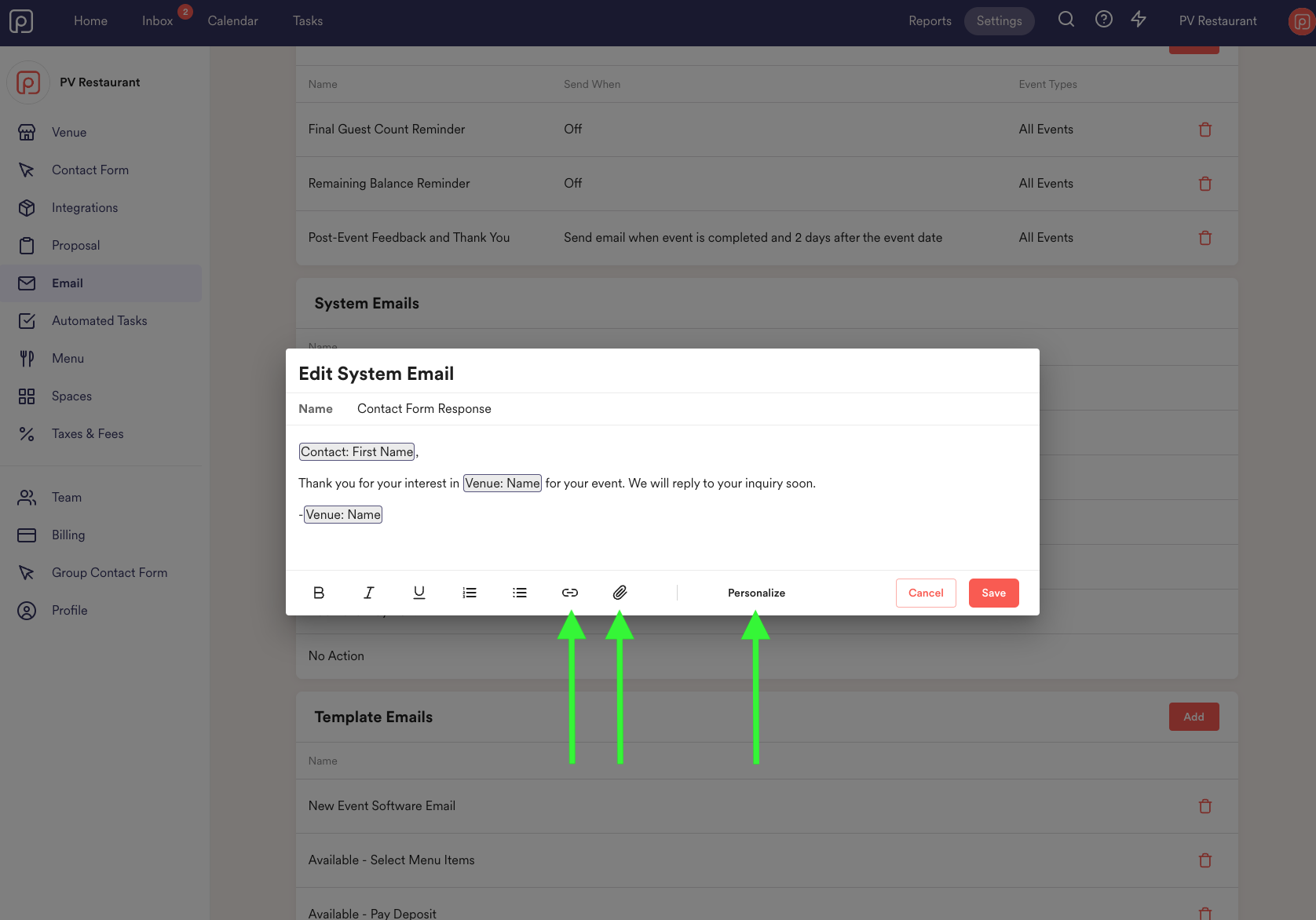The image size is (1316, 920).
Task: Open the Inbox with two notifications
Action: 157,20
